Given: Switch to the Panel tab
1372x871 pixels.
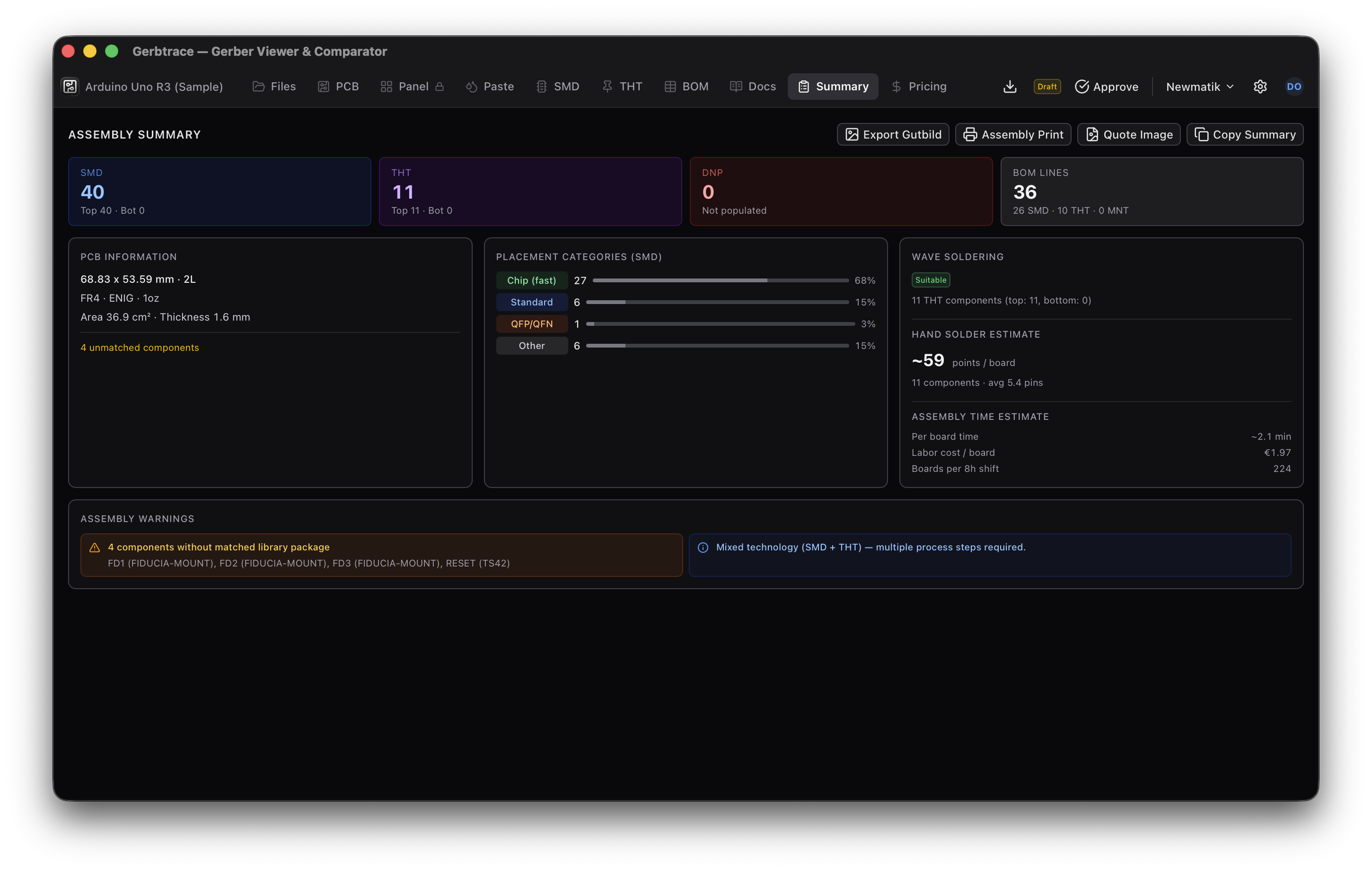Looking at the screenshot, I should [x=412, y=87].
